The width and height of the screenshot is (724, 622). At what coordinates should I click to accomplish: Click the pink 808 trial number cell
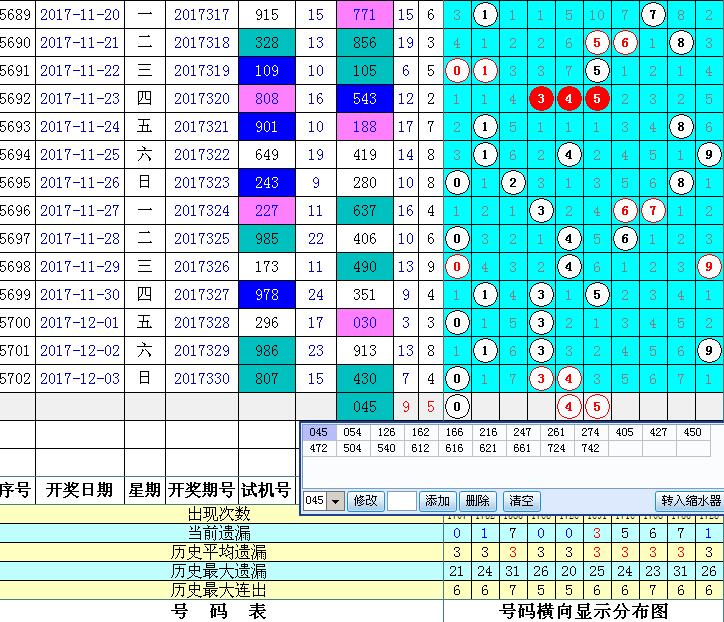[267, 99]
